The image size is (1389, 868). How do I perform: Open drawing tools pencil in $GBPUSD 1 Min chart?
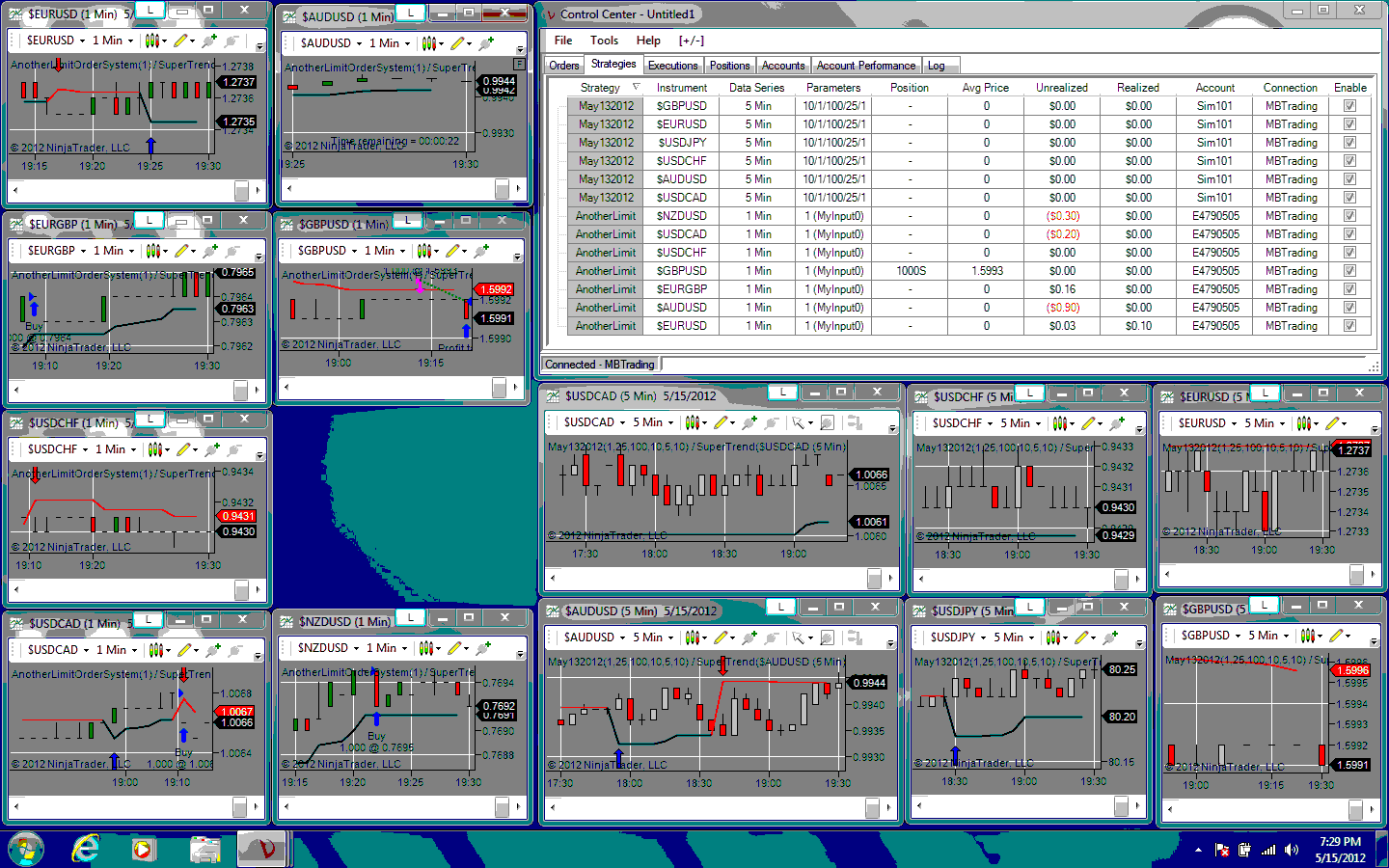coord(451,251)
